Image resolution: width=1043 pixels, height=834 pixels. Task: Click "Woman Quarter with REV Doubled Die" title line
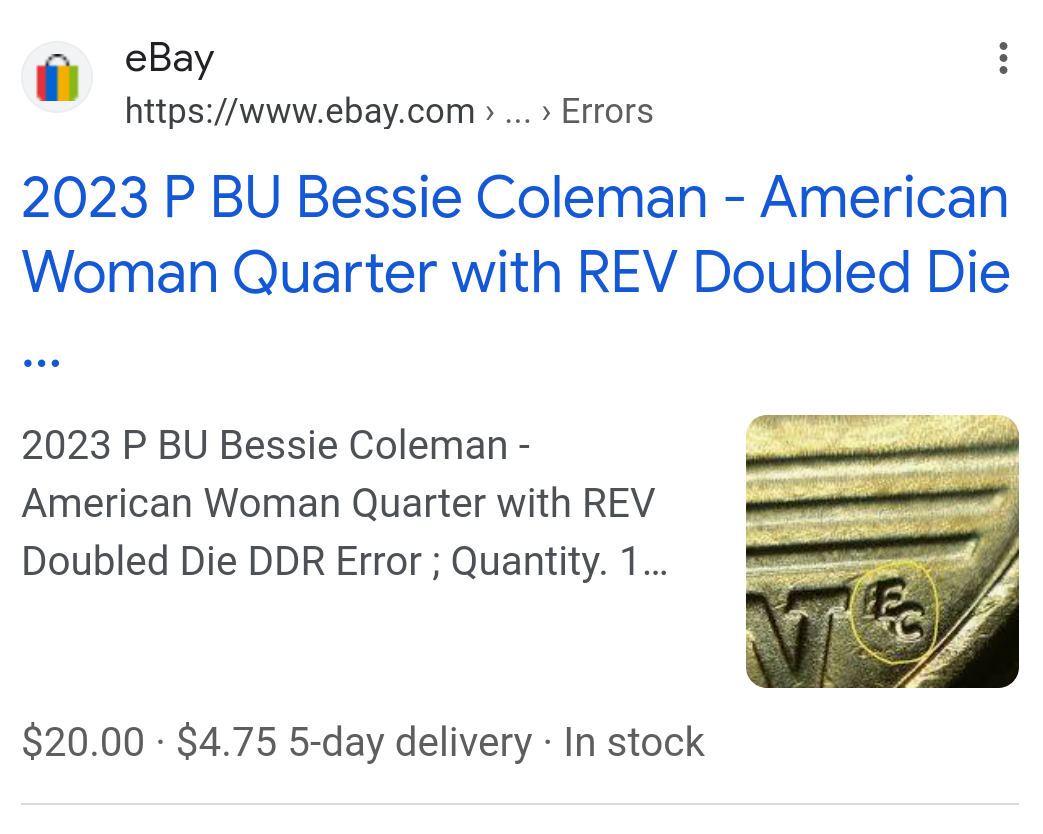coord(514,272)
